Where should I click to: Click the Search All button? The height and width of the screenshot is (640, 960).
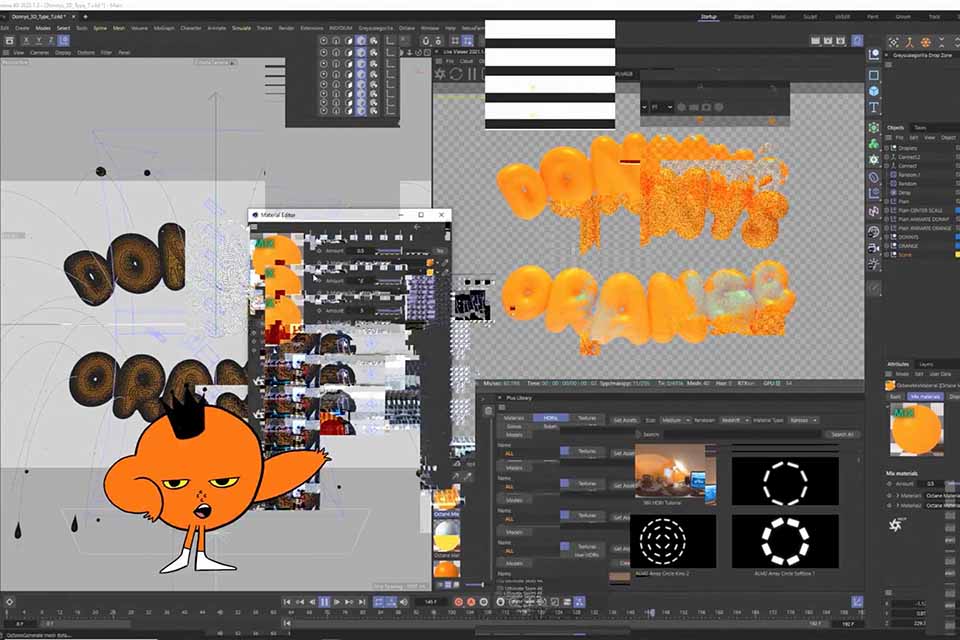pyautogui.click(x=842, y=434)
